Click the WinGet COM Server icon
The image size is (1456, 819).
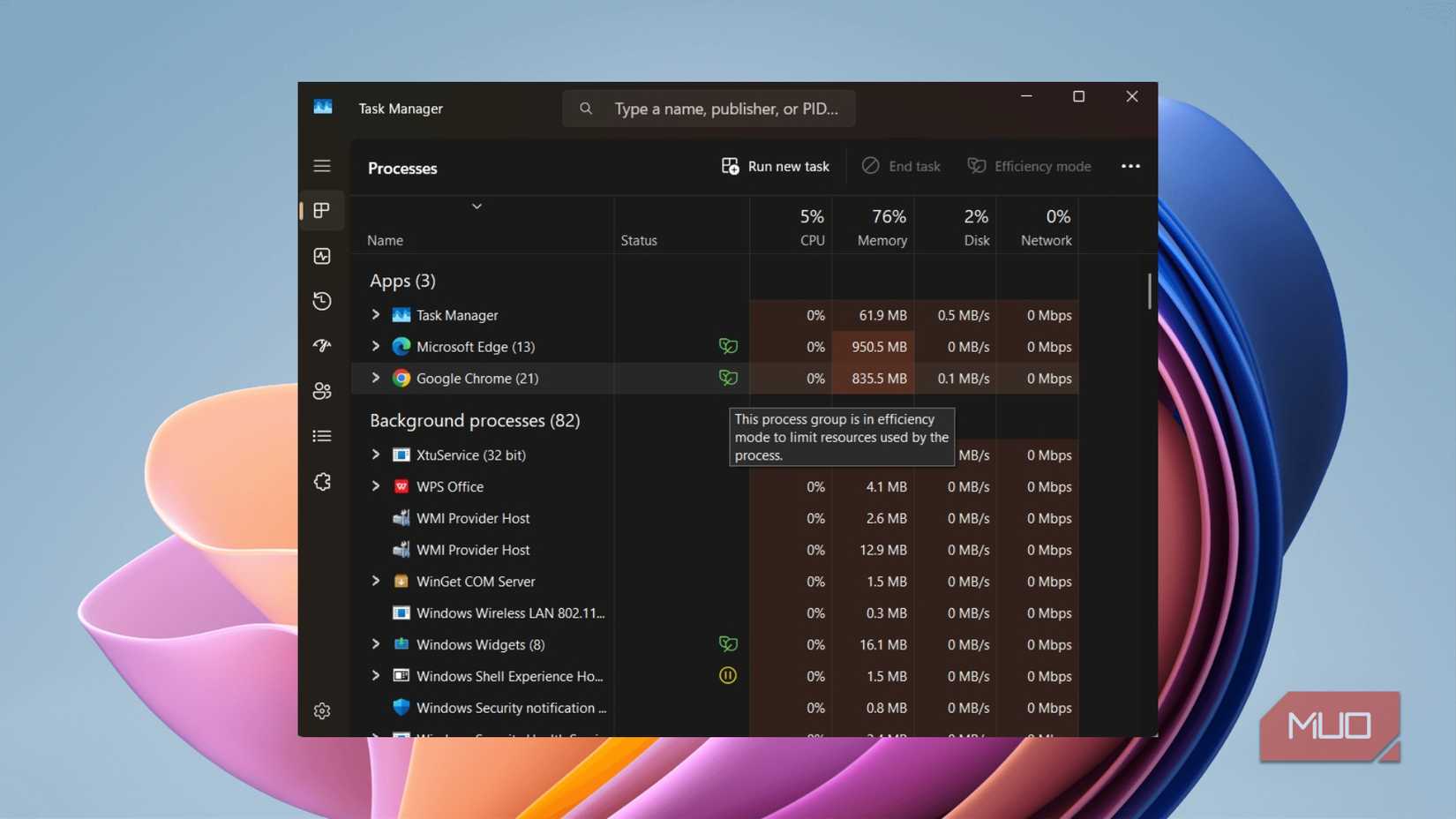402,581
